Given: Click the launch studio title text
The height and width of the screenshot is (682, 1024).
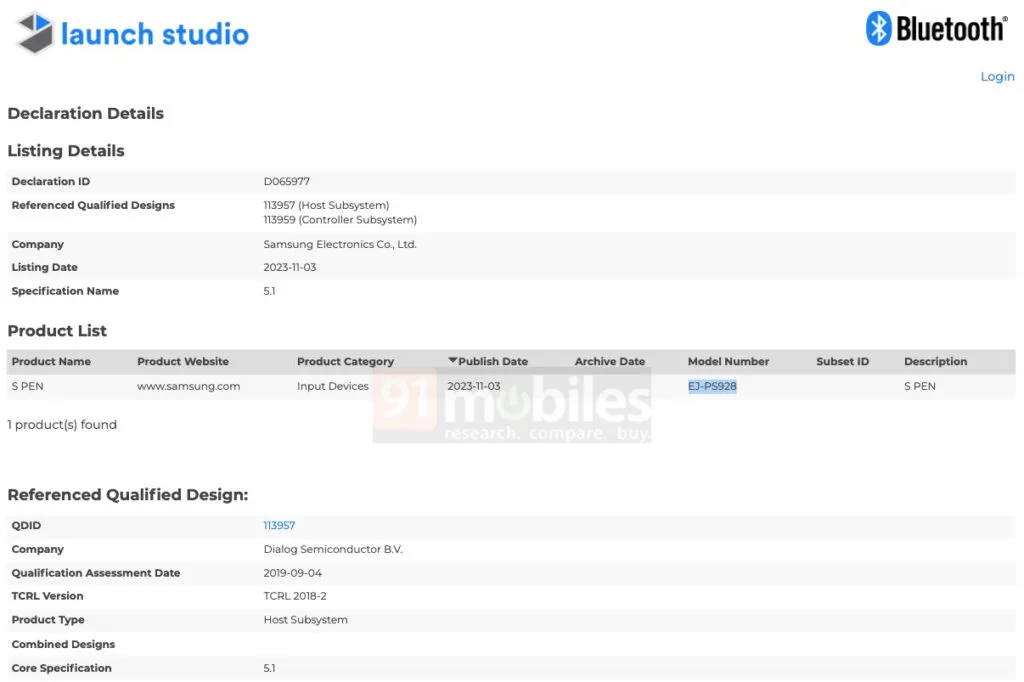Looking at the screenshot, I should [x=155, y=34].
